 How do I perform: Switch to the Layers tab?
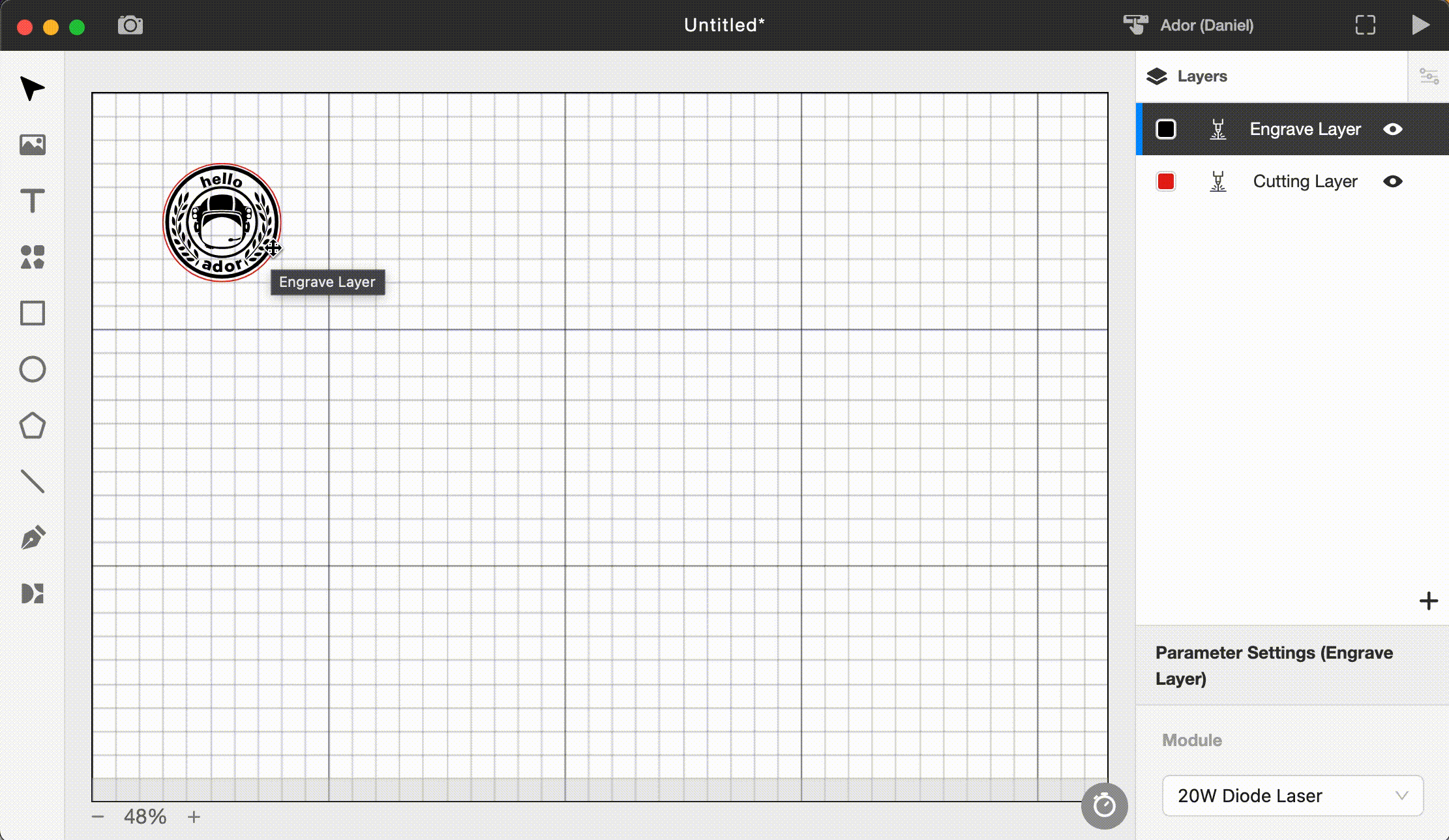click(1272, 76)
